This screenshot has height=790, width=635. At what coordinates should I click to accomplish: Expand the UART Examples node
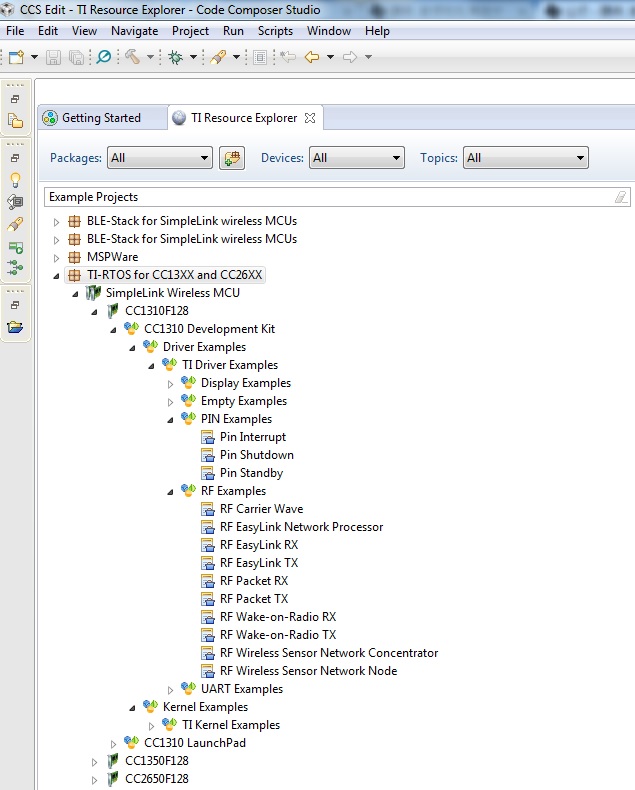[170, 690]
